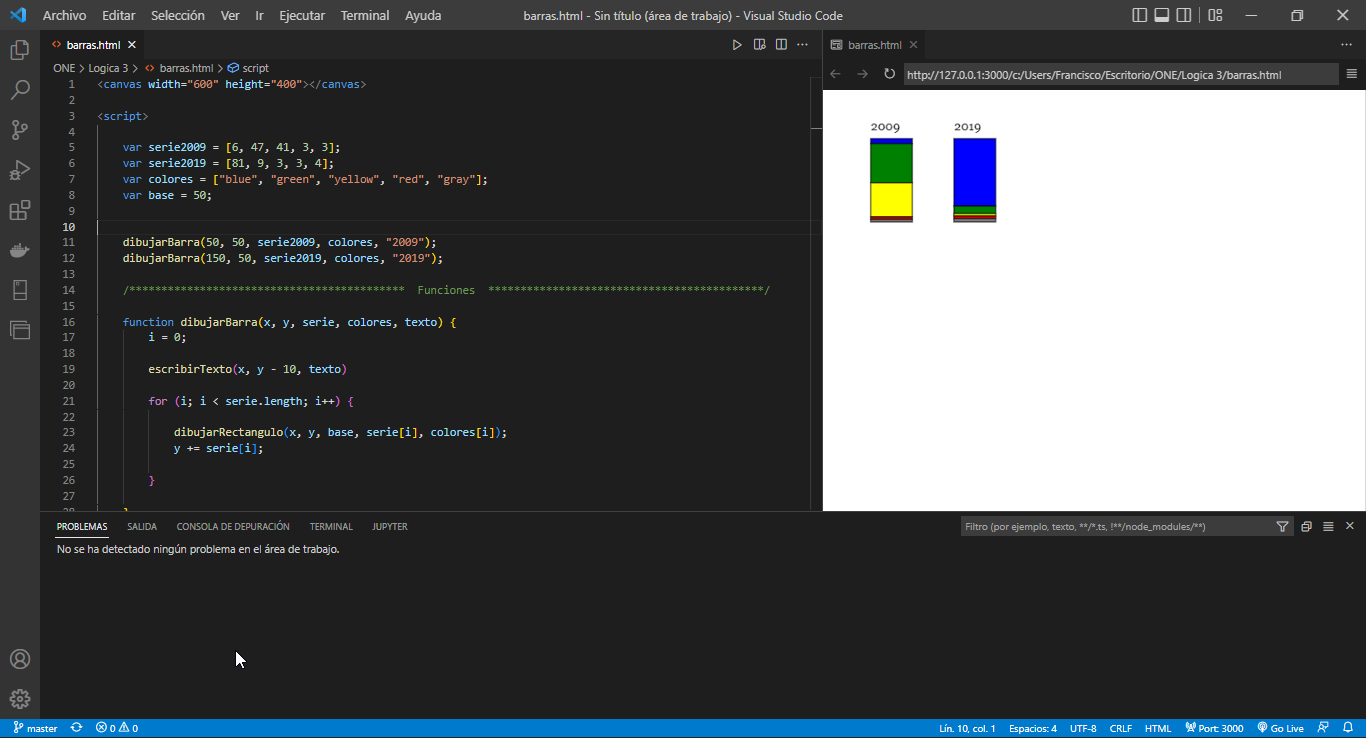Click the open preview to the side icon
Screen dimensions: 1366x738
pyautogui.click(x=759, y=45)
